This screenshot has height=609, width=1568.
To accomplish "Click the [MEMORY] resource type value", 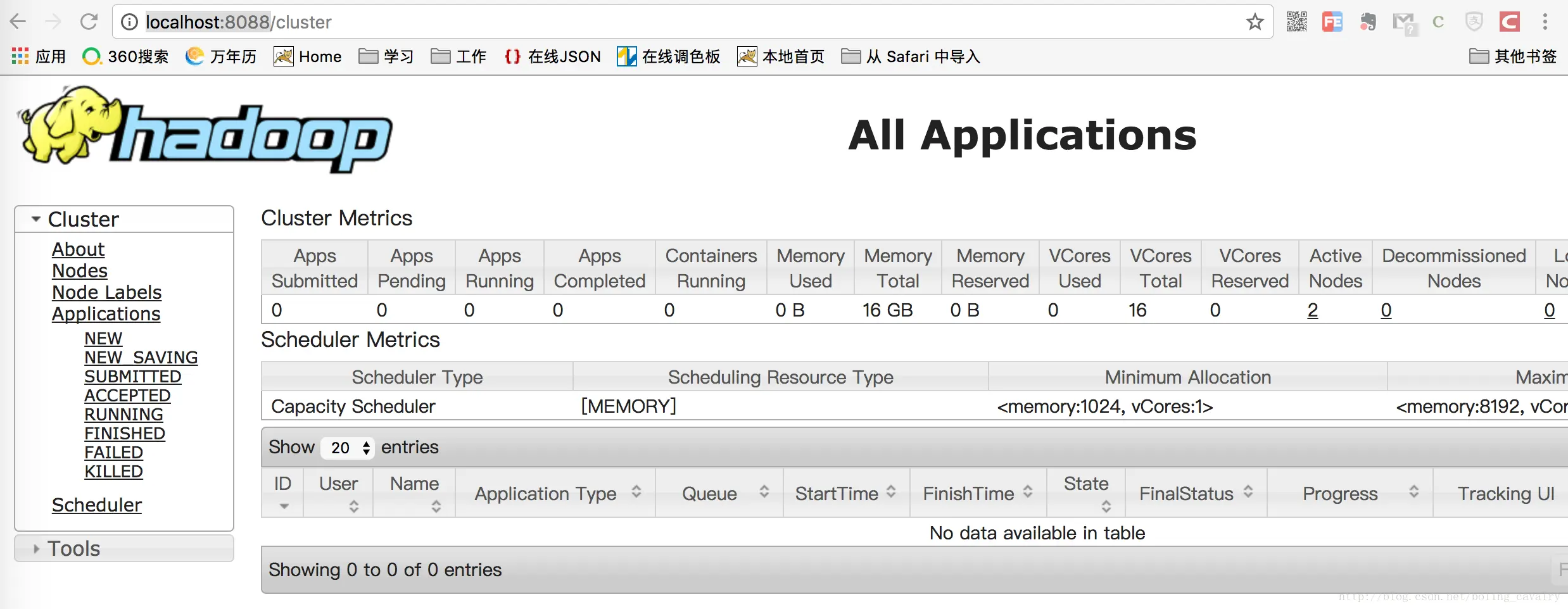I will click(x=629, y=406).
